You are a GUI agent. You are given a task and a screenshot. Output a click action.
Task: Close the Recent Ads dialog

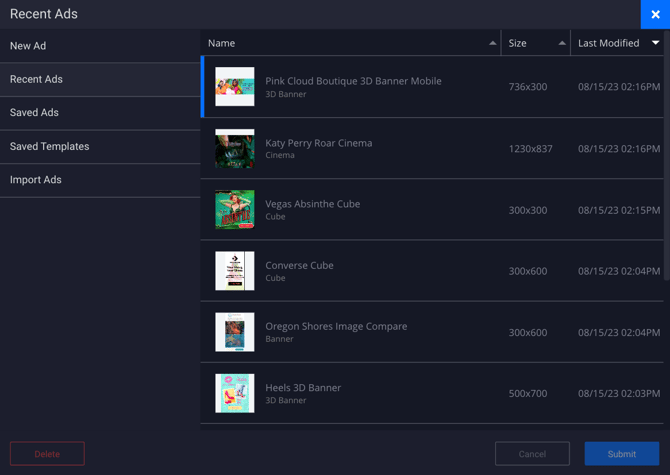tap(655, 14)
